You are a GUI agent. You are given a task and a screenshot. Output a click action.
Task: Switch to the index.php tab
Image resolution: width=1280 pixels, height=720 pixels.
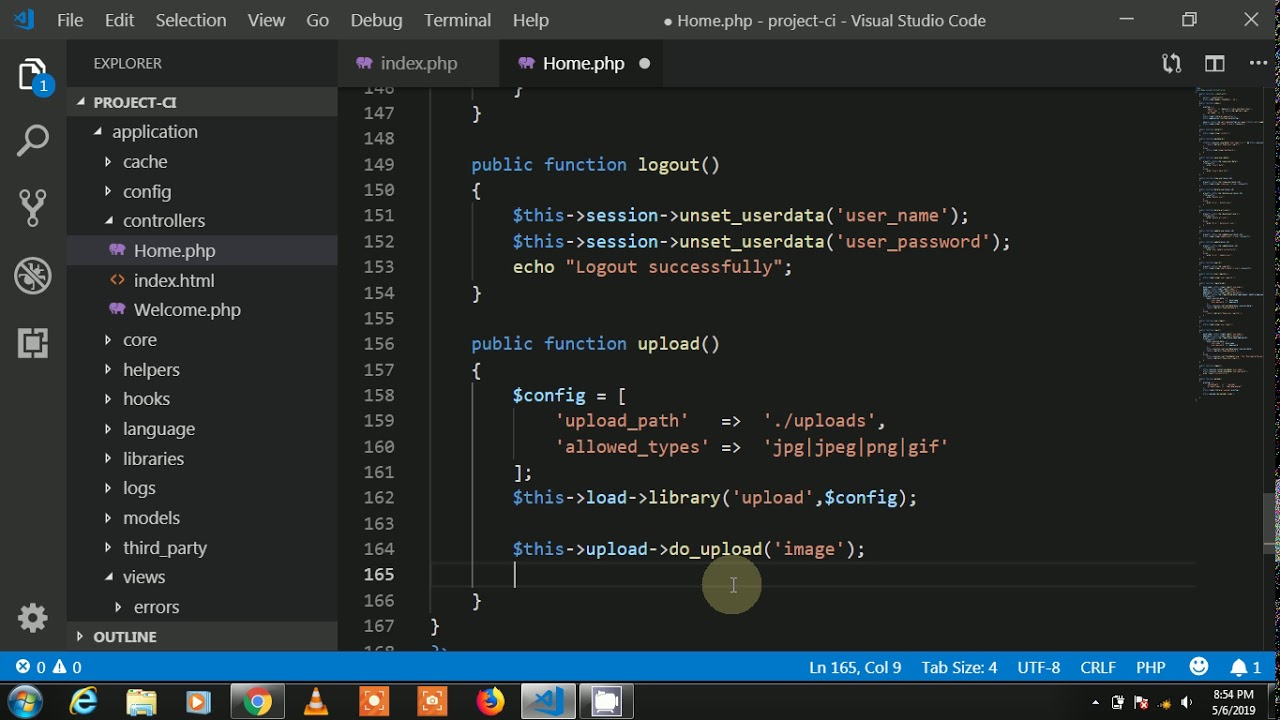[418, 64]
